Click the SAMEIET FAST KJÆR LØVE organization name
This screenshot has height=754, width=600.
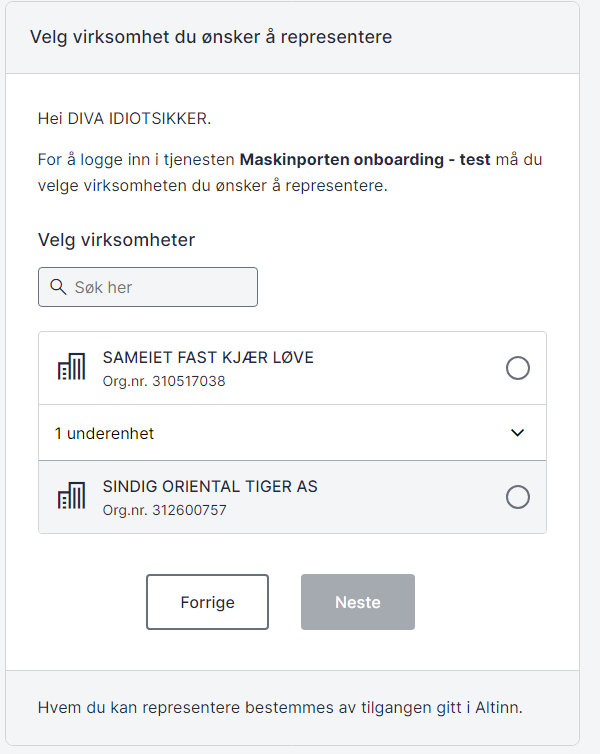(x=208, y=358)
